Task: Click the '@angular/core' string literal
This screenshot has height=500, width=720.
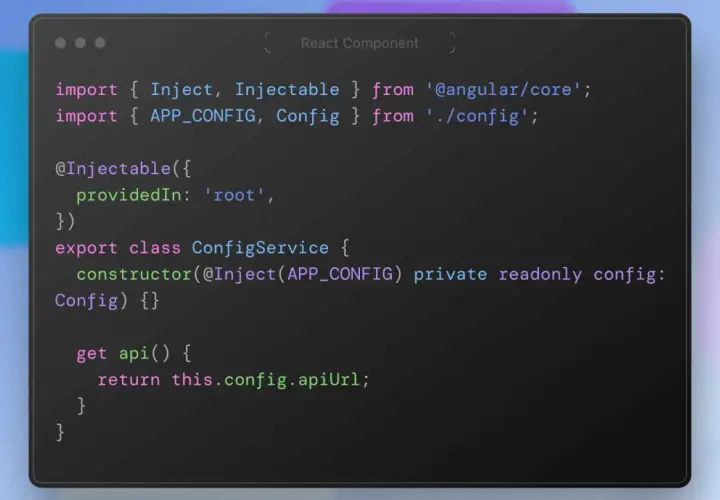Action: point(503,90)
